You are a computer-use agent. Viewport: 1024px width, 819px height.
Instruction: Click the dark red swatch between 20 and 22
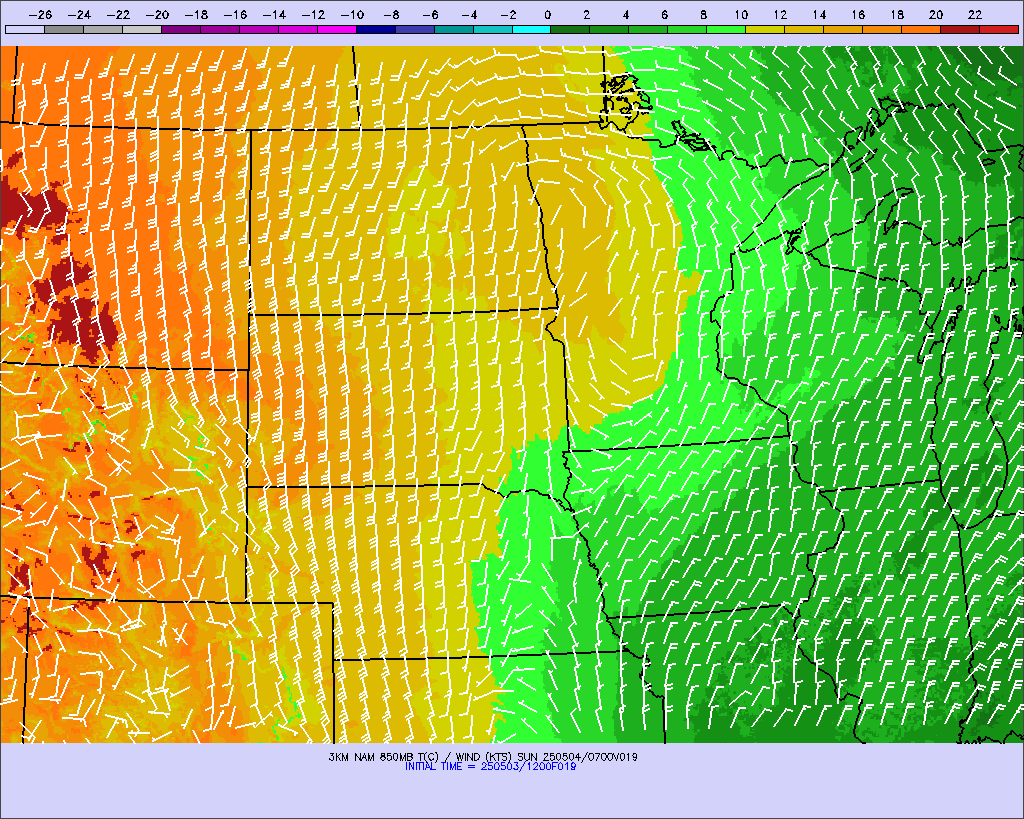960,29
